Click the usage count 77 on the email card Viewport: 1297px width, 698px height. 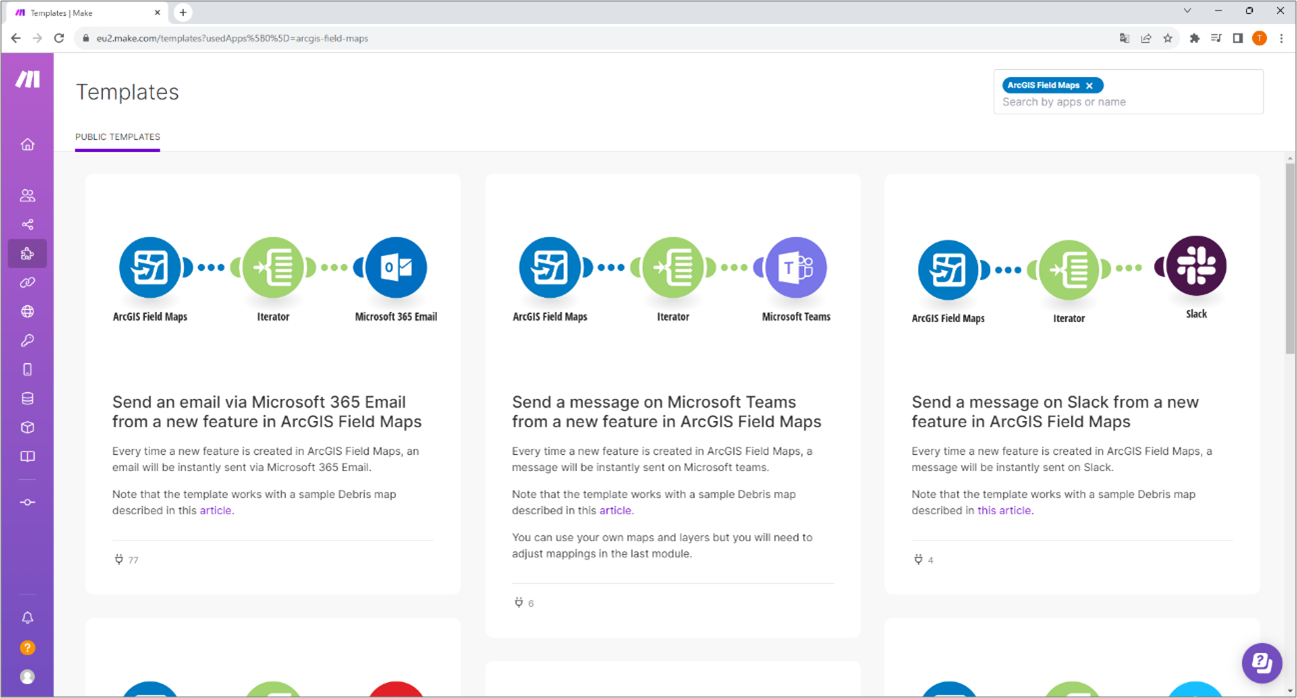click(133, 560)
